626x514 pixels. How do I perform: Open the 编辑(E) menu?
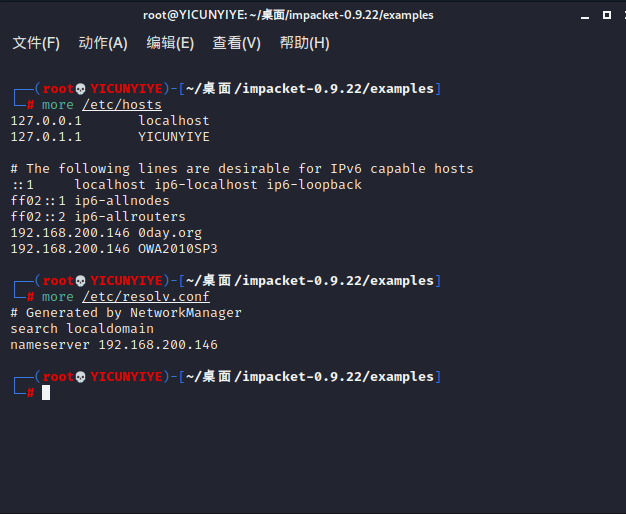170,43
